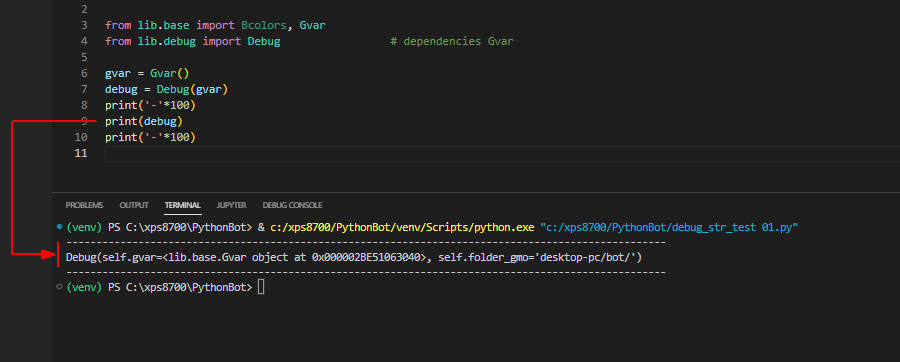Click the text 'print(debug)' on line 9
This screenshot has width=900, height=362.
point(143,121)
